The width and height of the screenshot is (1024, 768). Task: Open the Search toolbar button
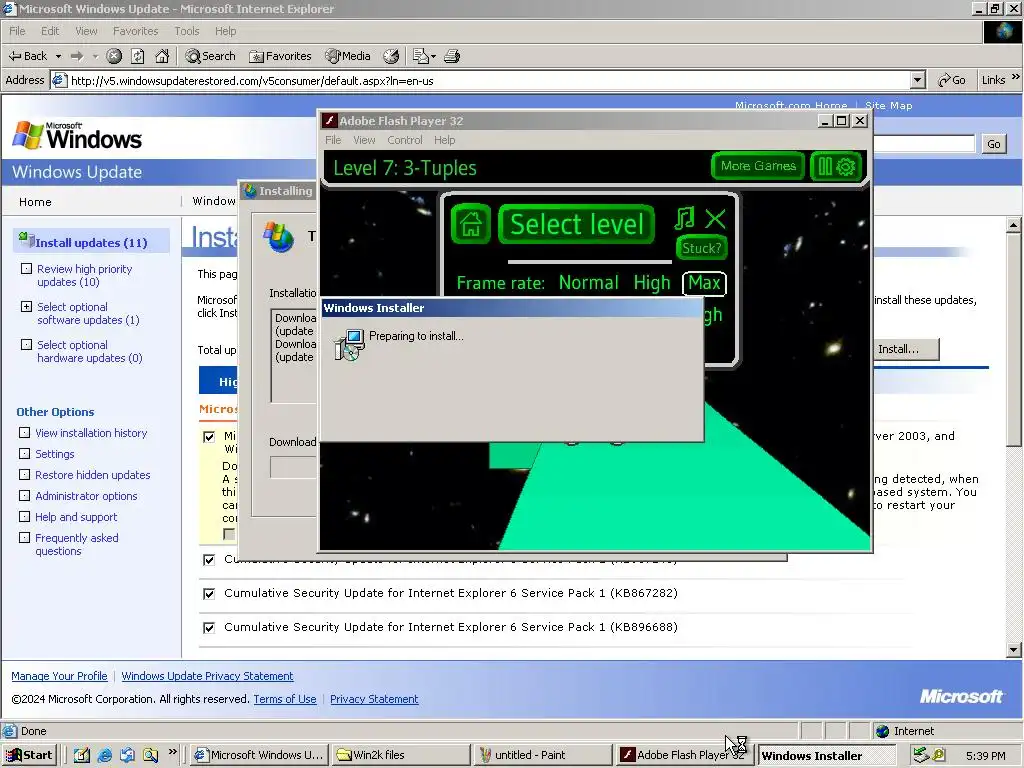point(210,56)
